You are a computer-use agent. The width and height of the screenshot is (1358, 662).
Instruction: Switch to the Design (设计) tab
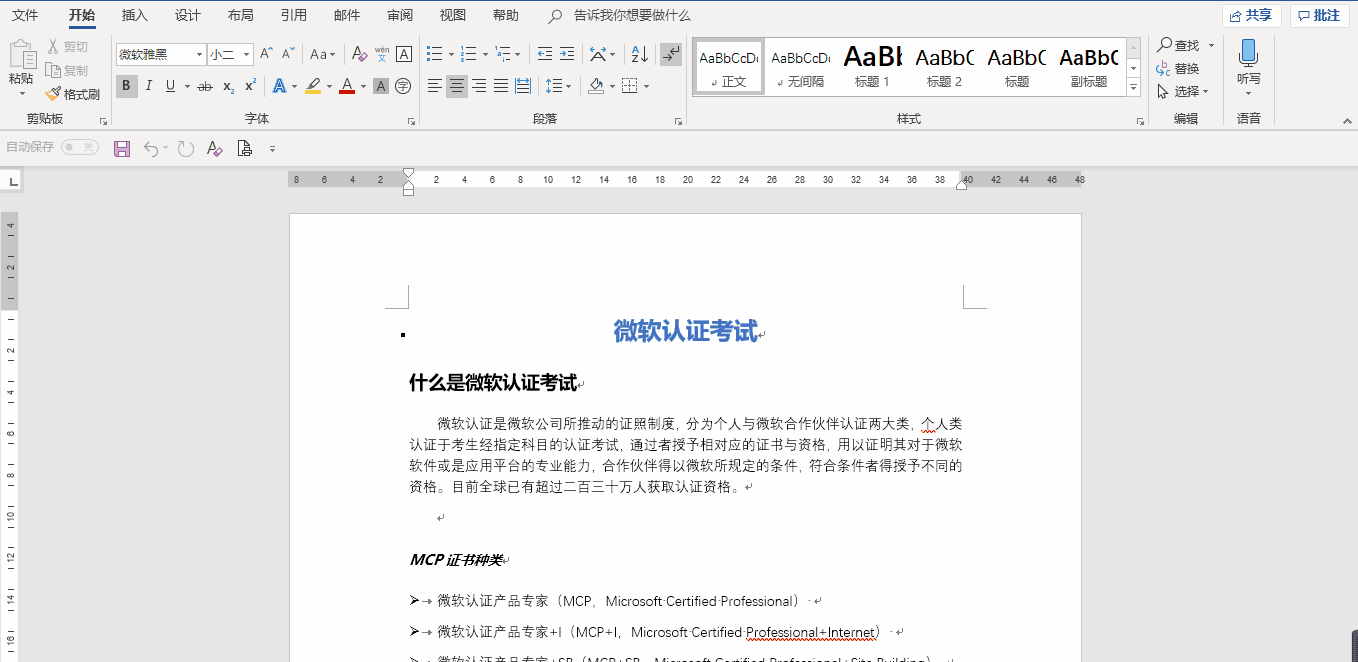point(187,16)
